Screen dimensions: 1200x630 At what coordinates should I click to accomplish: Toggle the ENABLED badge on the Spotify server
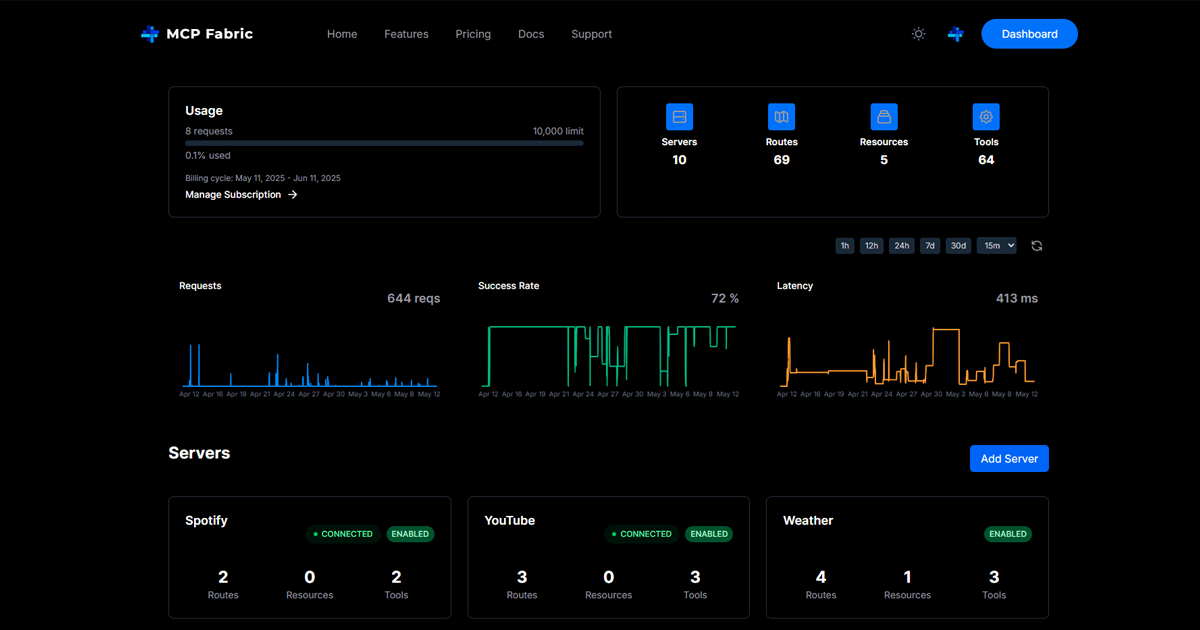[410, 534]
